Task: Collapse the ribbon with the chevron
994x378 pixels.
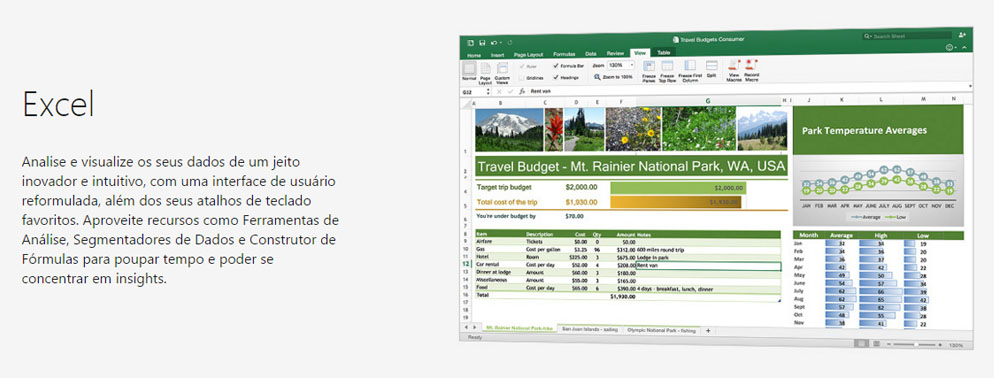Action: click(964, 48)
